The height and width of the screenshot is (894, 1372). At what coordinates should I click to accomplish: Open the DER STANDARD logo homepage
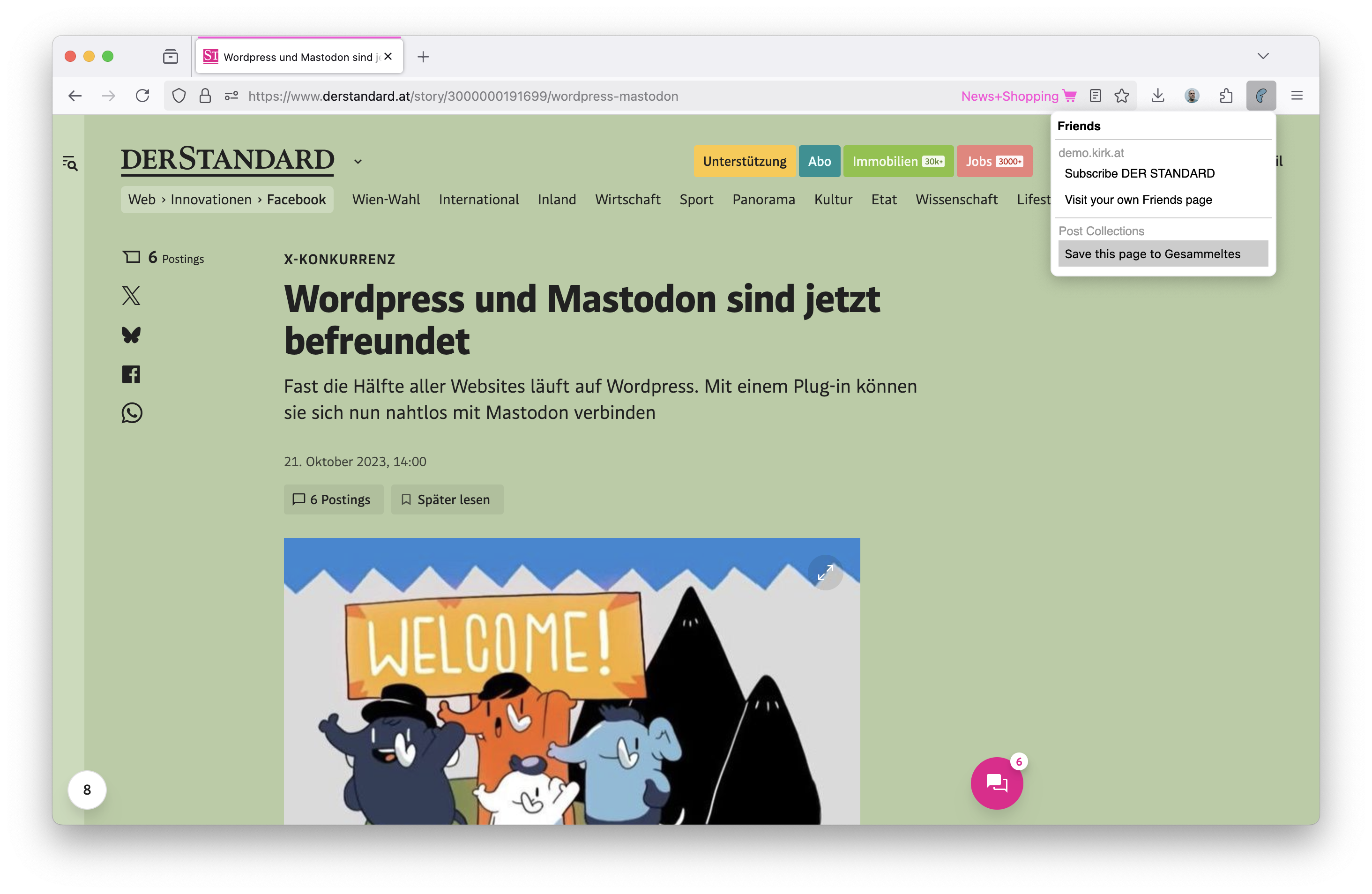(x=227, y=160)
